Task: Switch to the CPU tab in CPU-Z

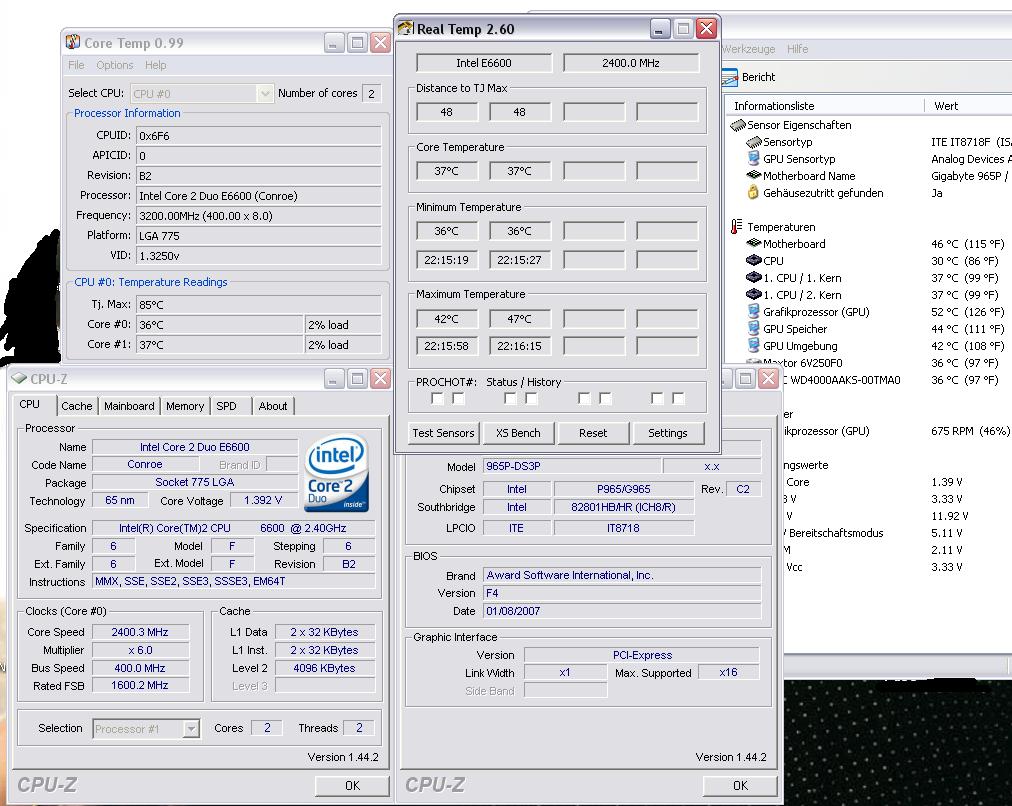Action: (x=29, y=404)
